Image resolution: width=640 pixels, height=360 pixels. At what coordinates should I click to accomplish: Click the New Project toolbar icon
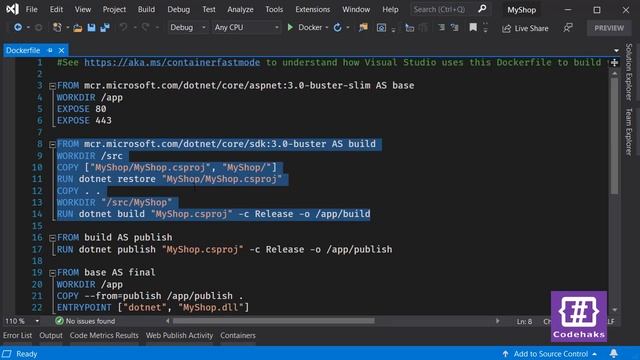point(57,27)
